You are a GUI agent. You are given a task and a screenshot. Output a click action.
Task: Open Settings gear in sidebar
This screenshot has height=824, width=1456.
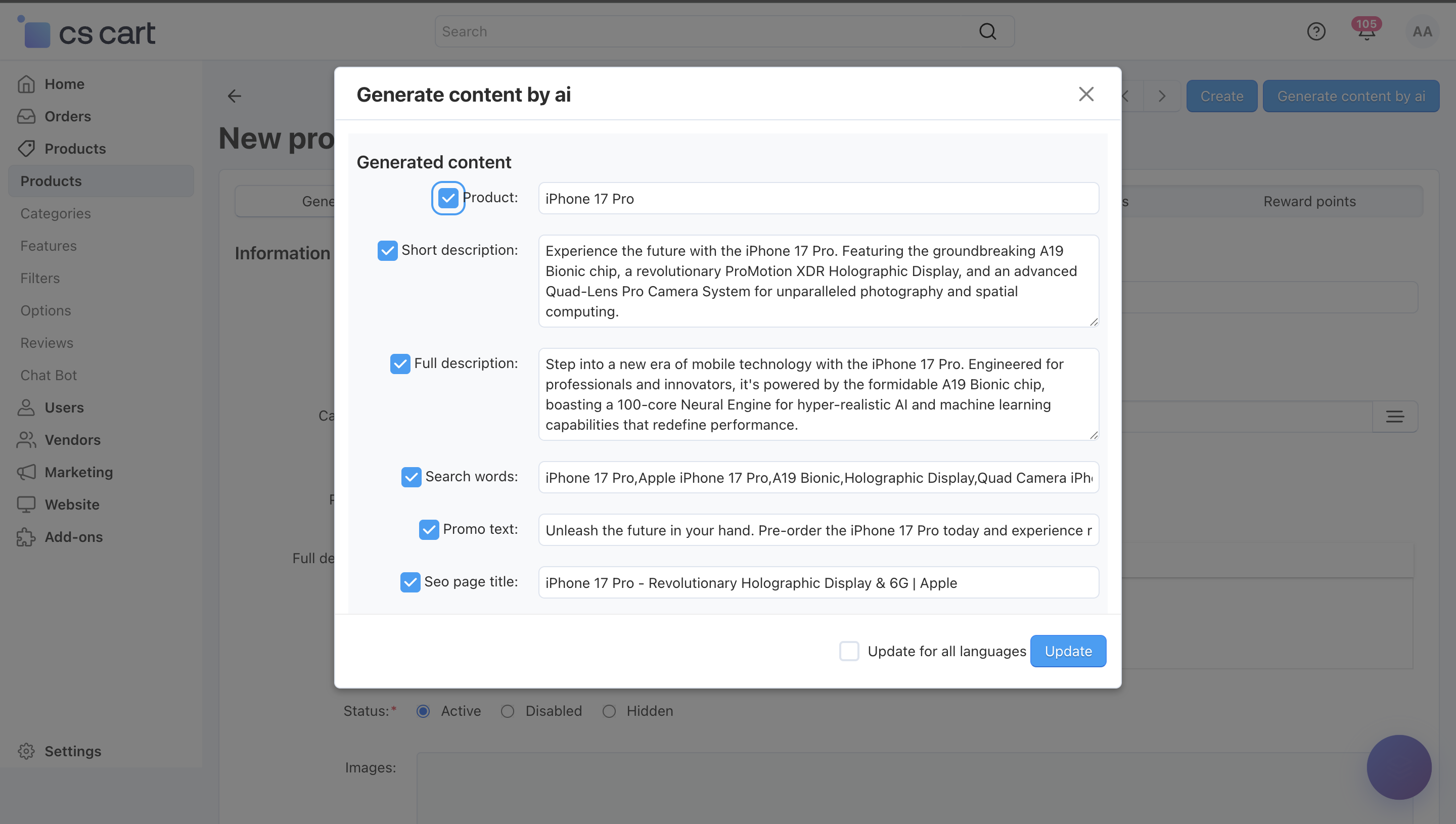[72, 751]
